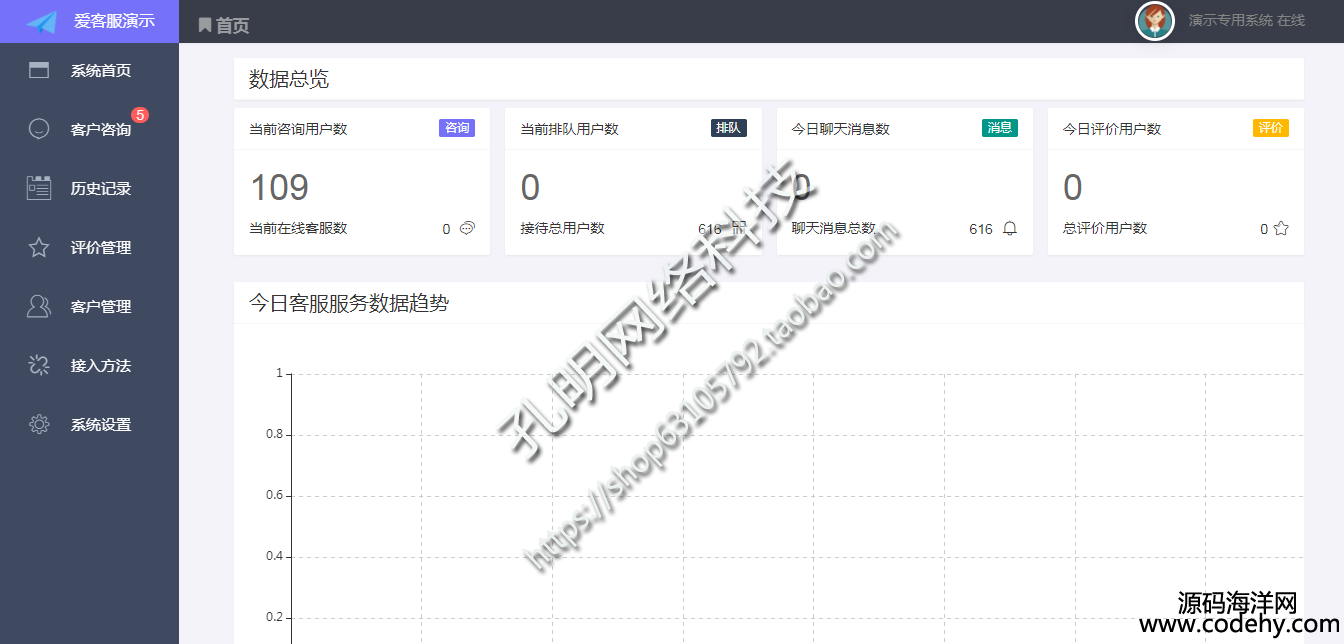Click the 首页 breadcrumb tab
This screenshot has width=1344, height=644.
[x=233, y=26]
